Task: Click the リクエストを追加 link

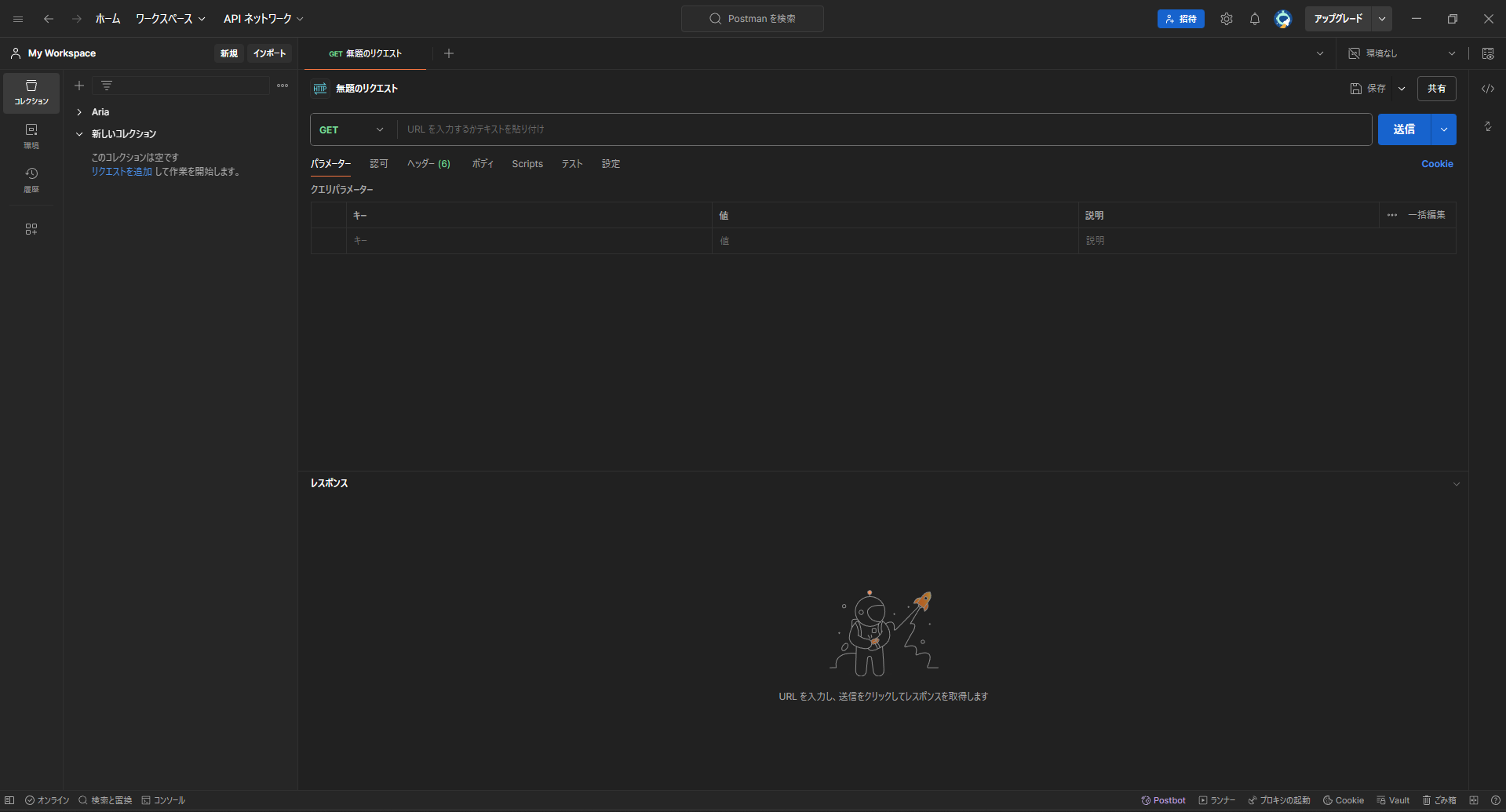Action: click(122, 171)
